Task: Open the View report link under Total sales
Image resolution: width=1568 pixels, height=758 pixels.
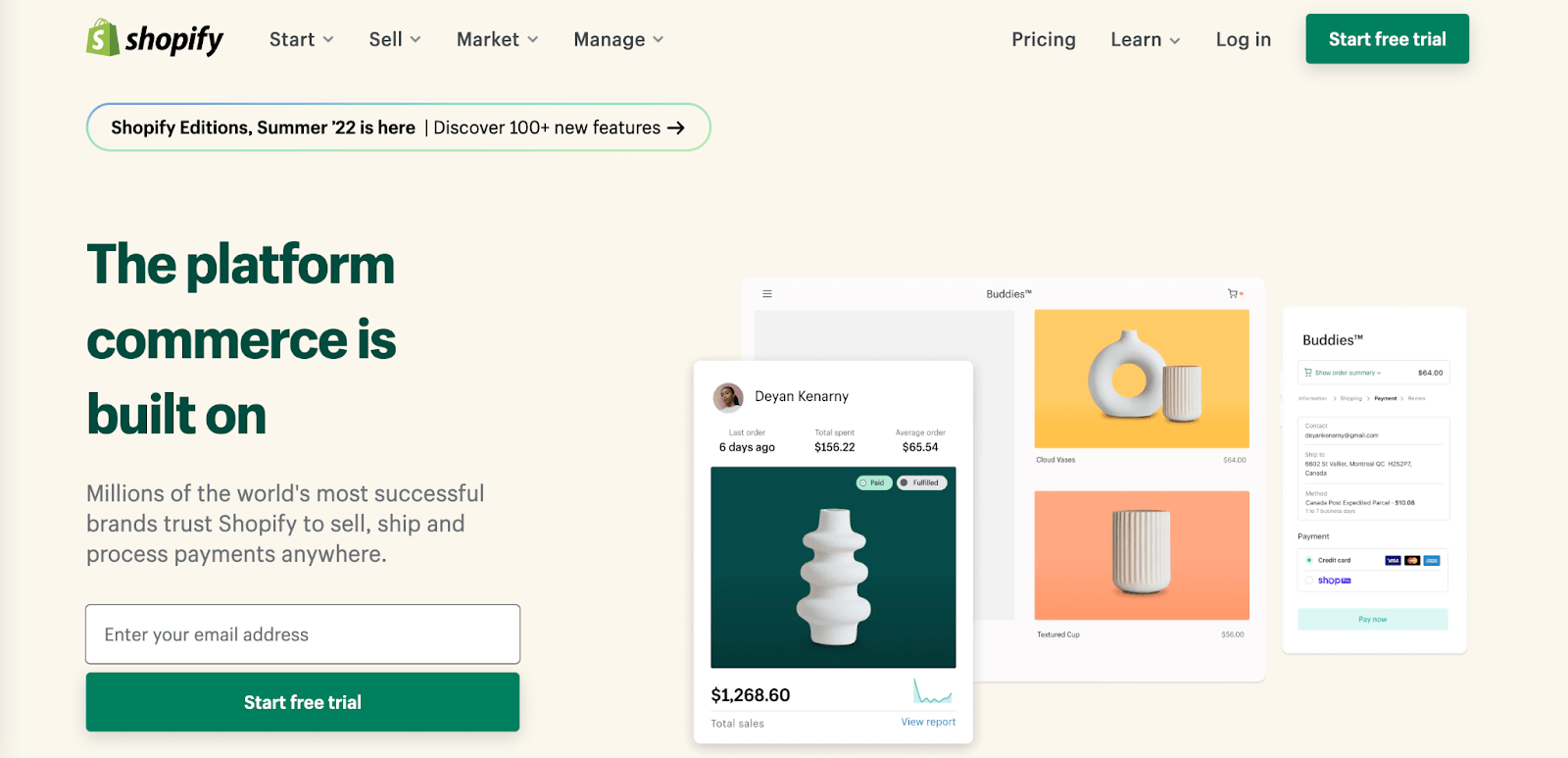Action: (927, 722)
